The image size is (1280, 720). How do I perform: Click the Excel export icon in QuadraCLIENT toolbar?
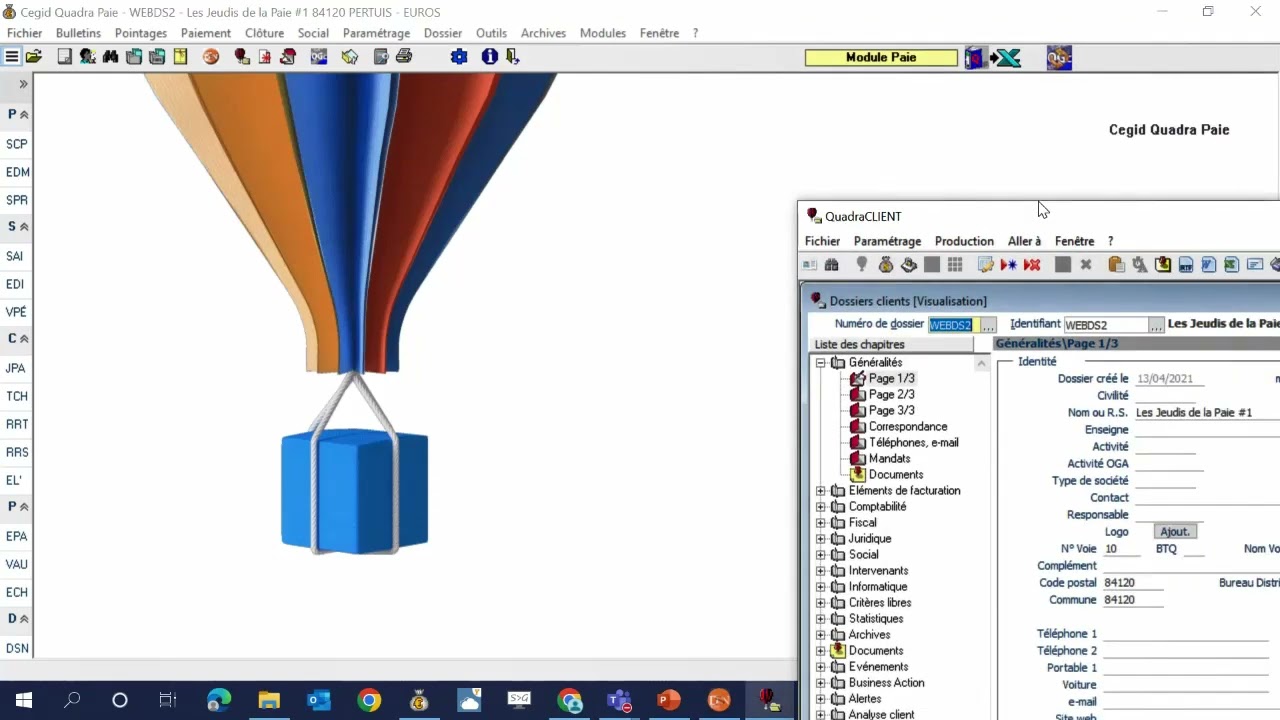pos(1231,265)
